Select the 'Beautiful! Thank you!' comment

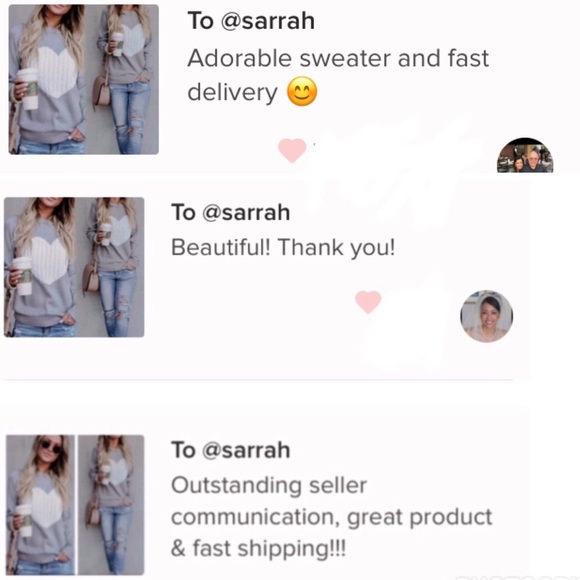(x=283, y=247)
